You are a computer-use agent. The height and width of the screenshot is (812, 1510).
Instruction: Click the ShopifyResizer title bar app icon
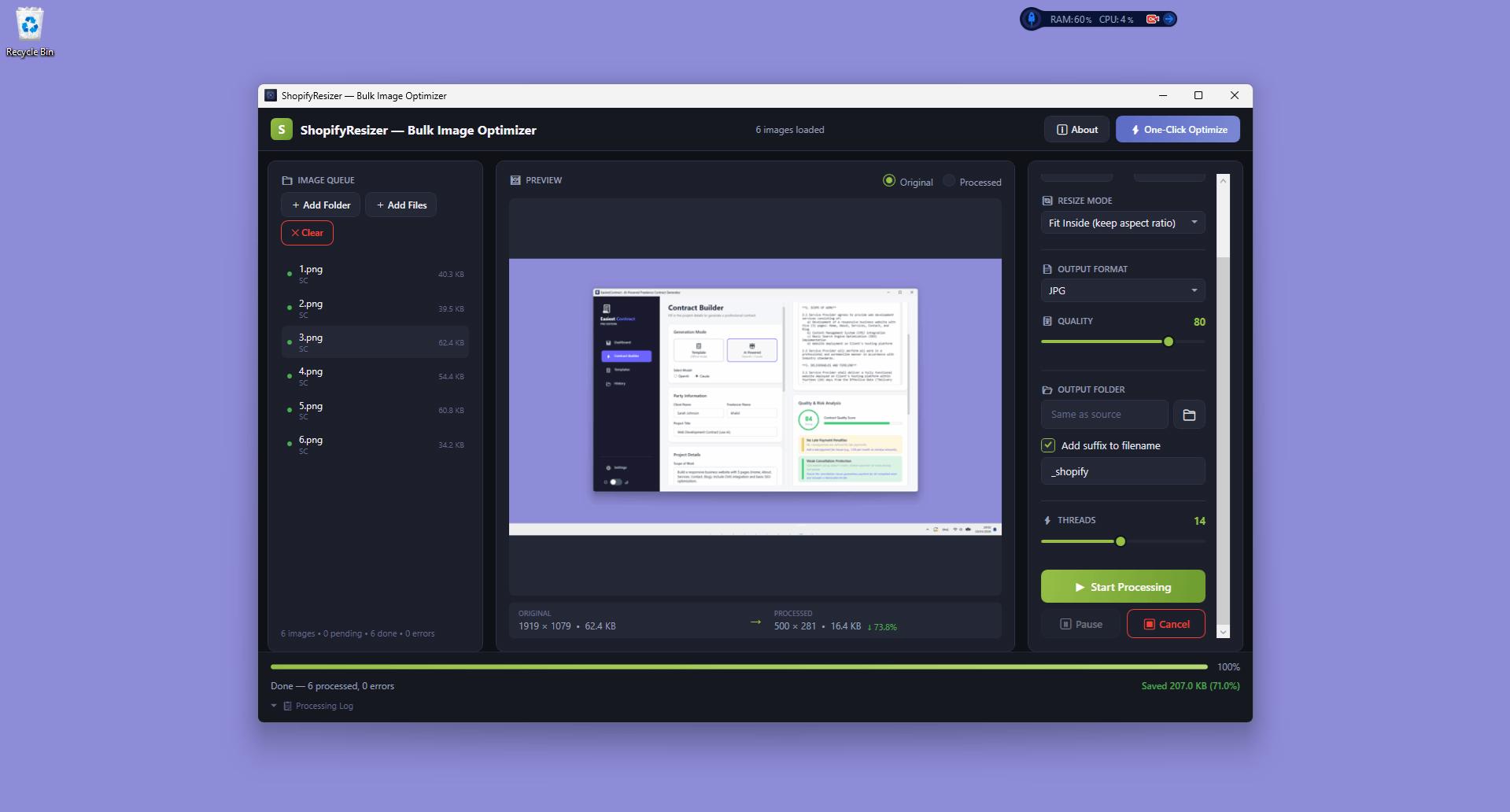271,95
